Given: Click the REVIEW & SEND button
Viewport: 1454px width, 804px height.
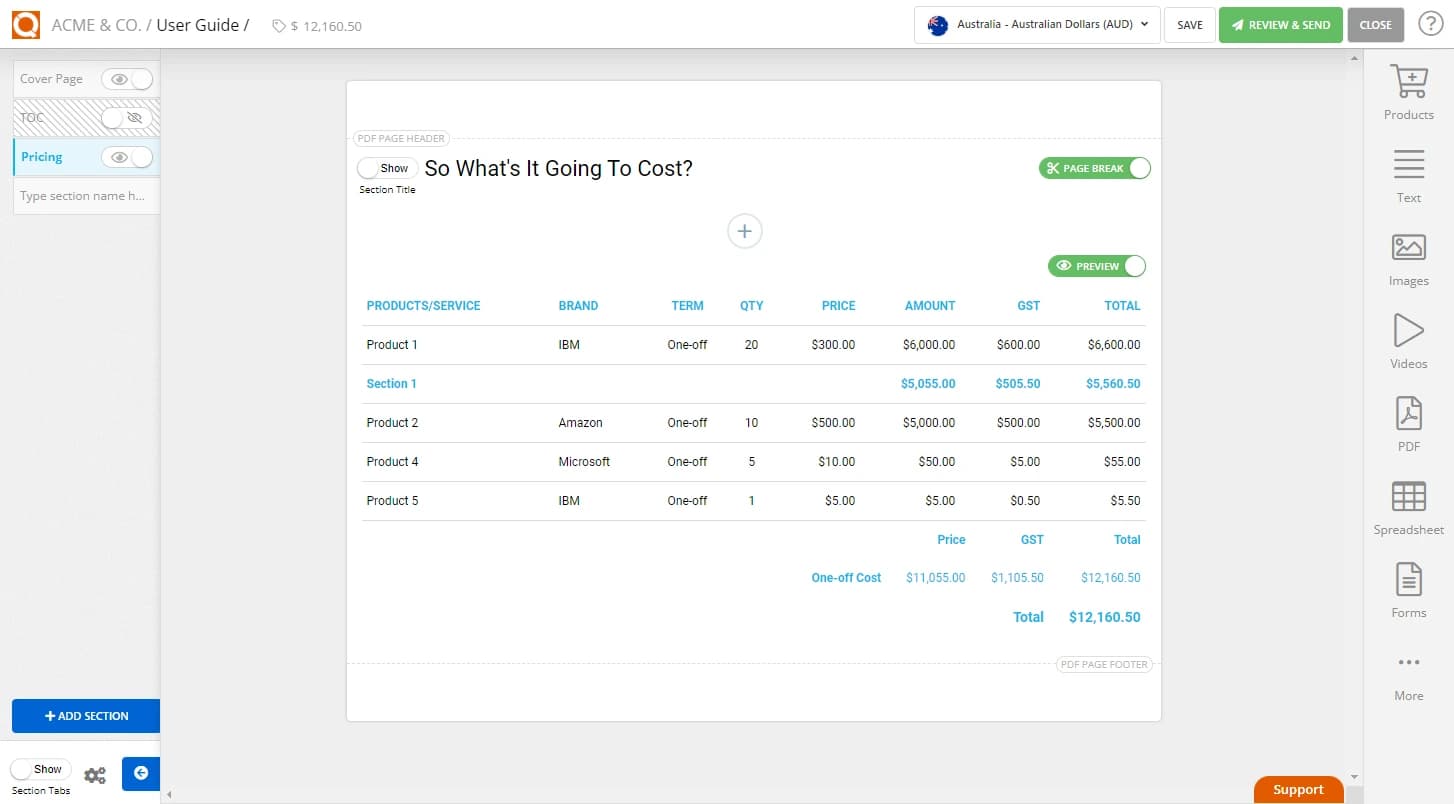Looking at the screenshot, I should tap(1281, 25).
